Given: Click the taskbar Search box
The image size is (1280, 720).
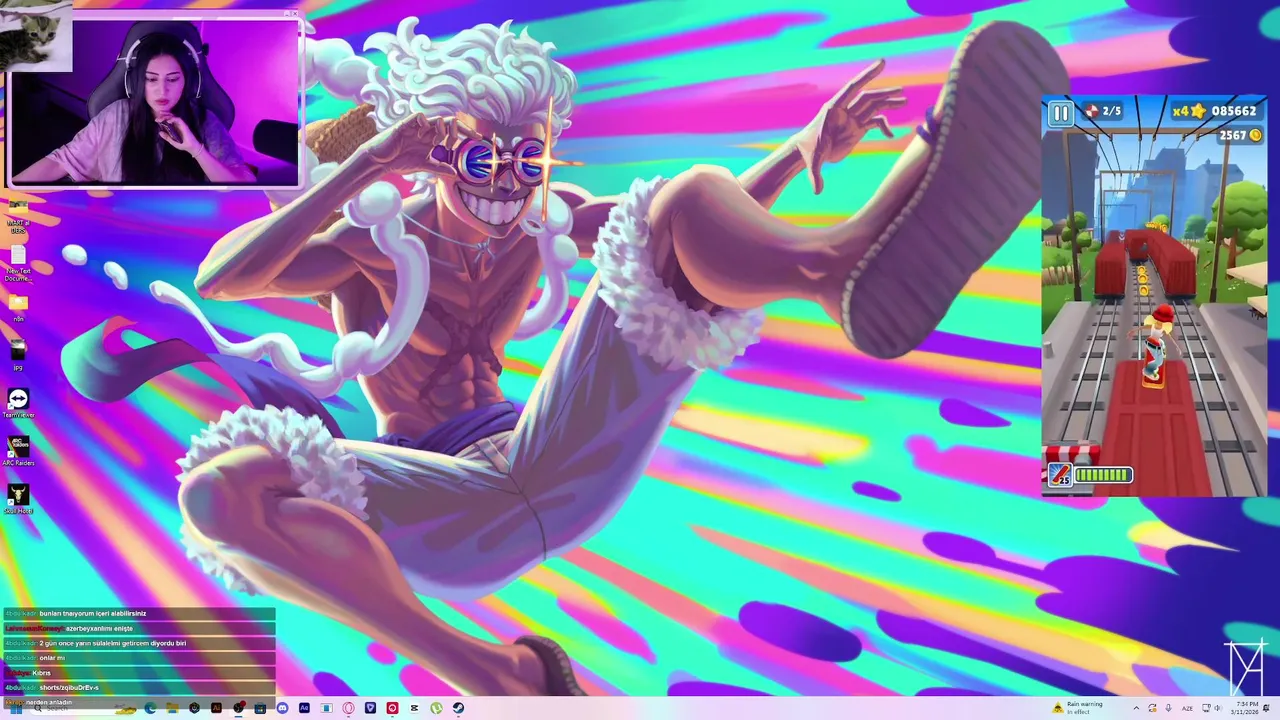Looking at the screenshot, I should point(85,708).
